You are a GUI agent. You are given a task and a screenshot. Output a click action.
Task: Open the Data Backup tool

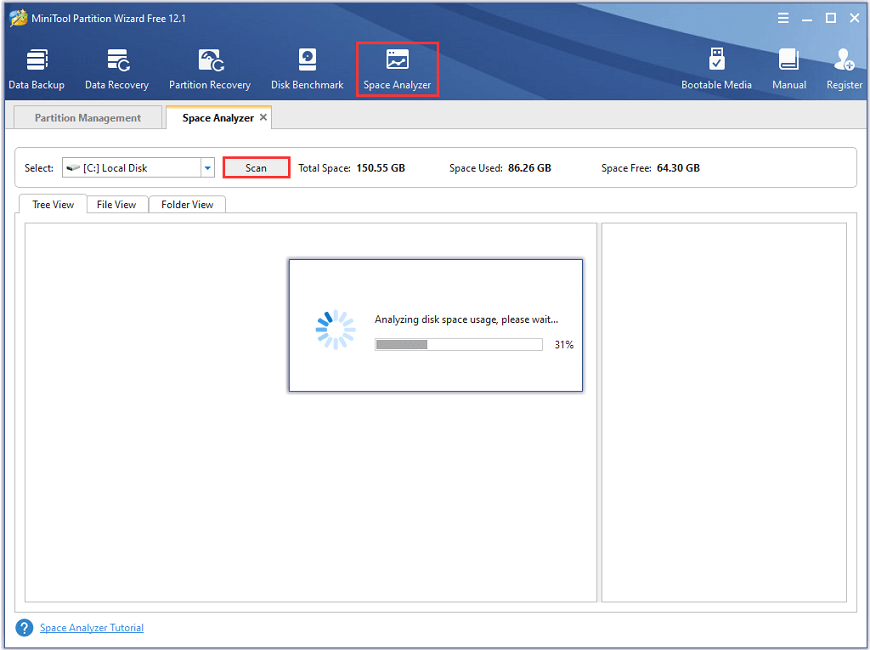(x=37, y=69)
